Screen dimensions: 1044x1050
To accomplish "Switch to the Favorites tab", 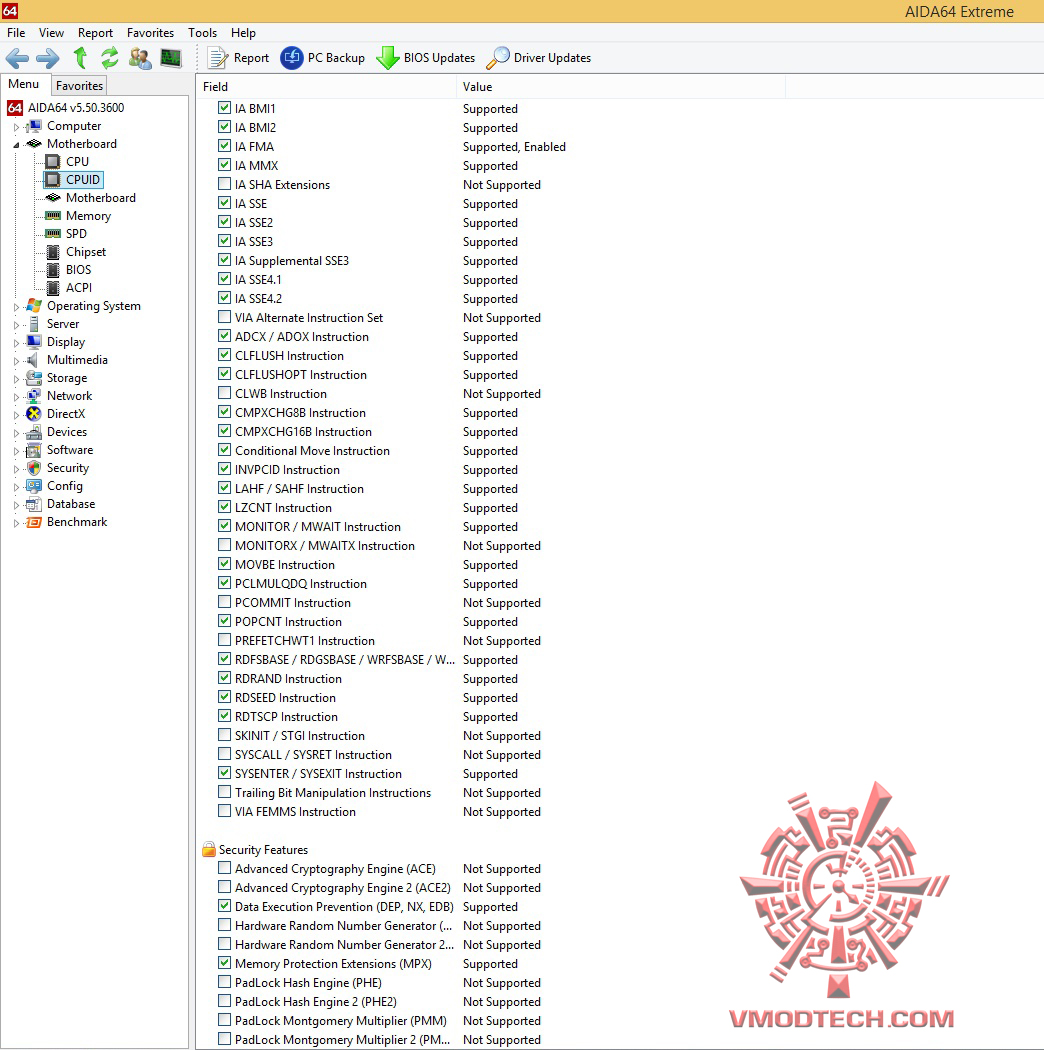I will (x=79, y=86).
